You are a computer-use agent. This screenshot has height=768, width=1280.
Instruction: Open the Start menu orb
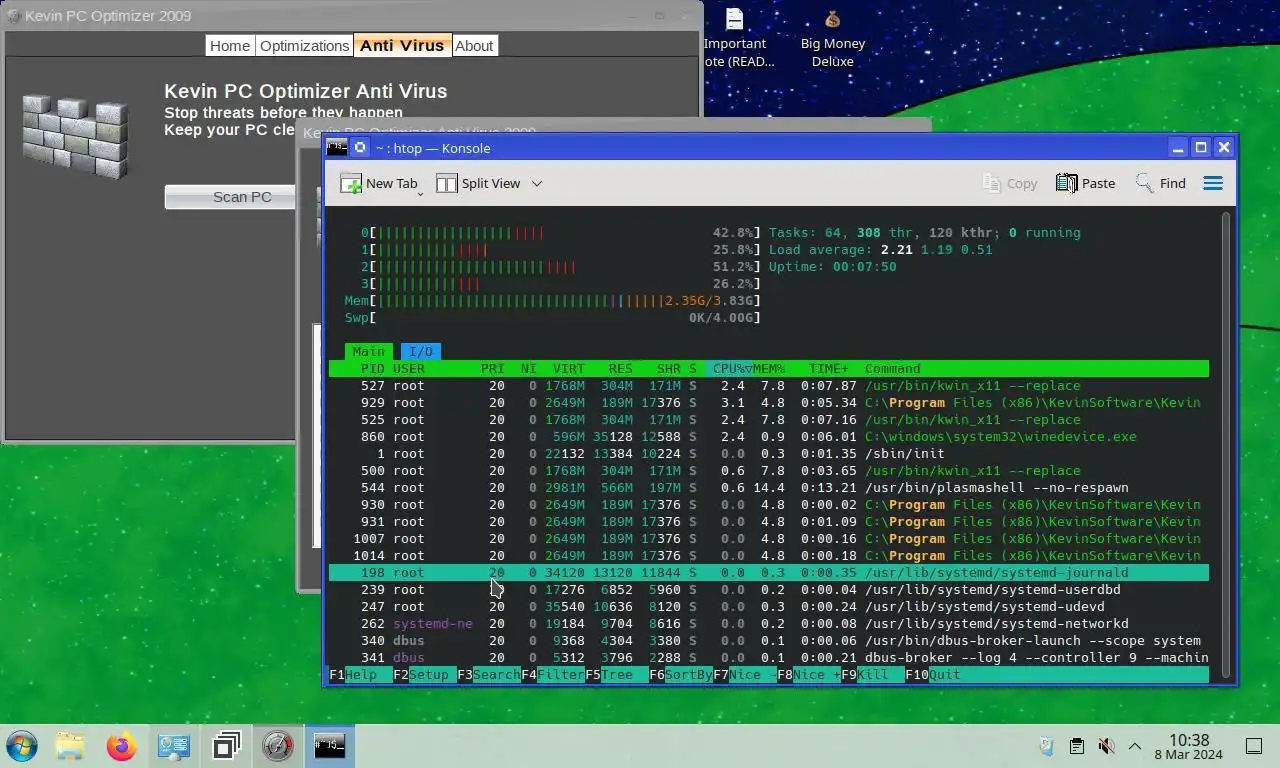coord(22,746)
